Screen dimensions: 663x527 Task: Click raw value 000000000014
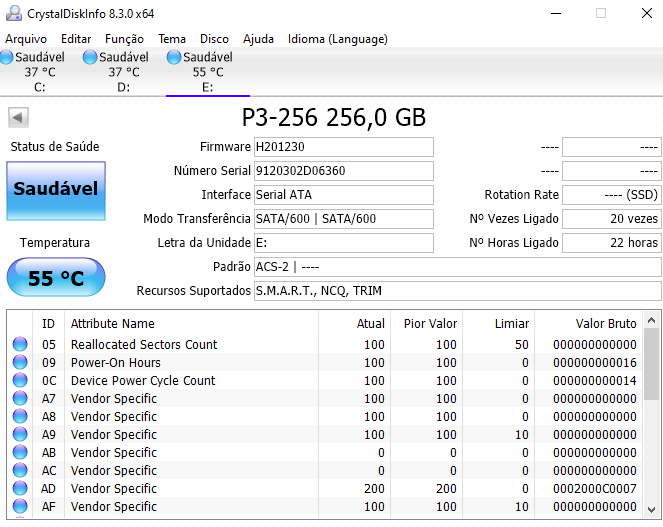tap(595, 380)
